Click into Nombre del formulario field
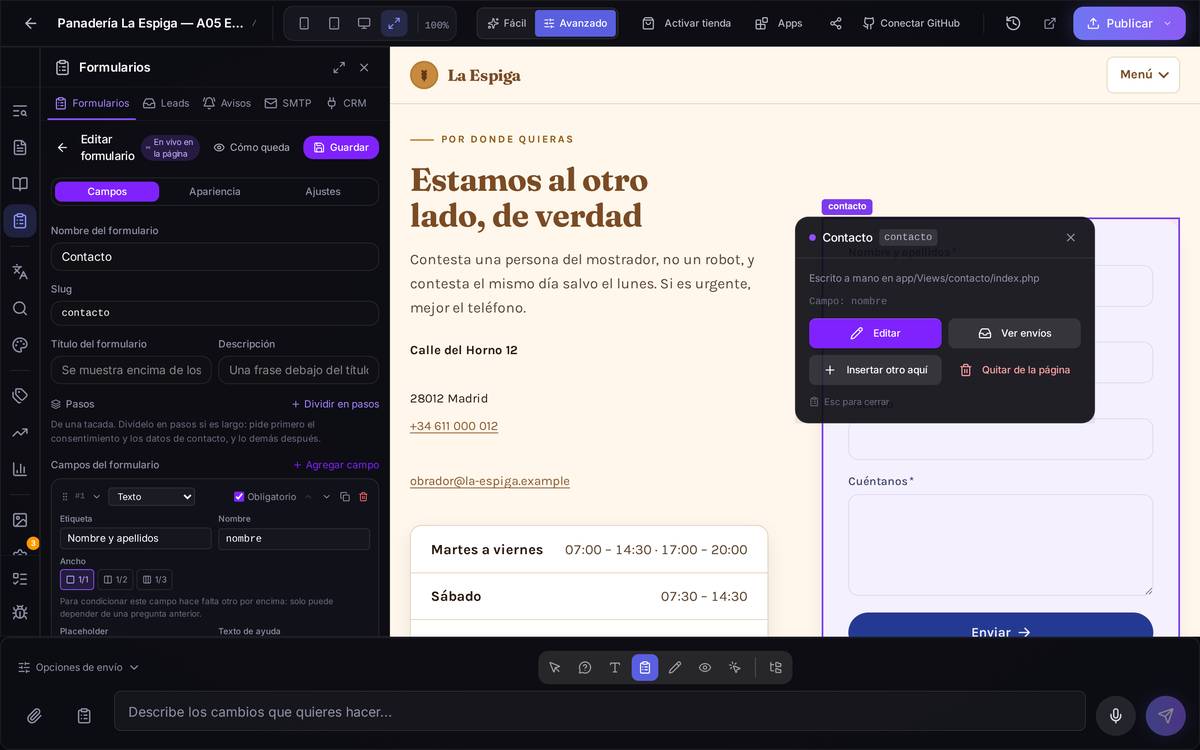This screenshot has width=1200, height=750. click(215, 257)
